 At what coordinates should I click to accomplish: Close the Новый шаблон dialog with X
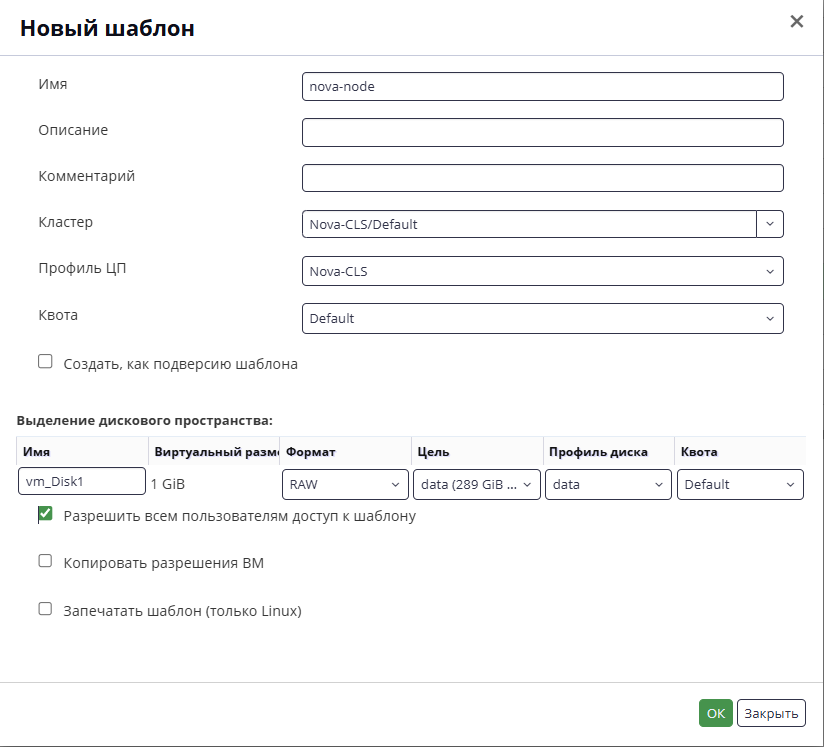[797, 22]
